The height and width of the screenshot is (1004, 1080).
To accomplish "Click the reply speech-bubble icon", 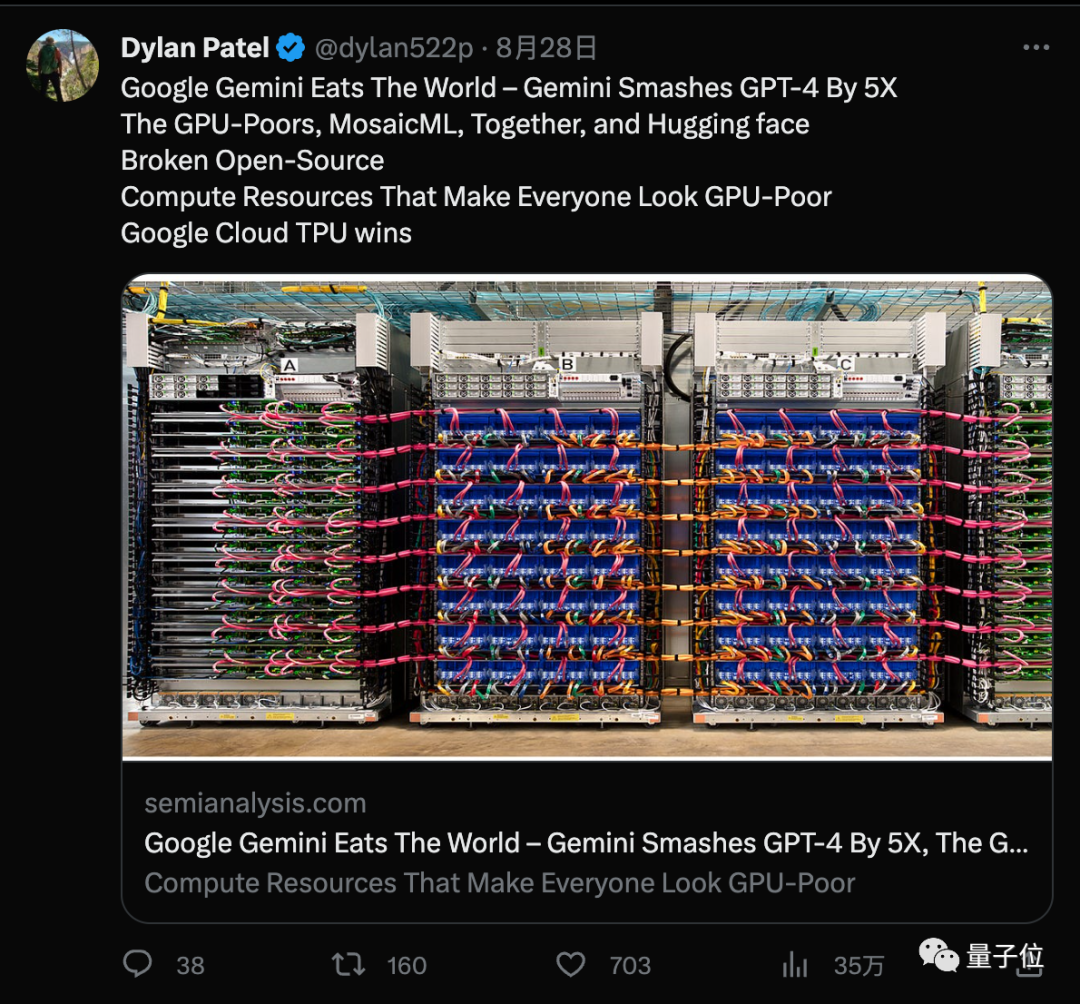I will point(137,965).
